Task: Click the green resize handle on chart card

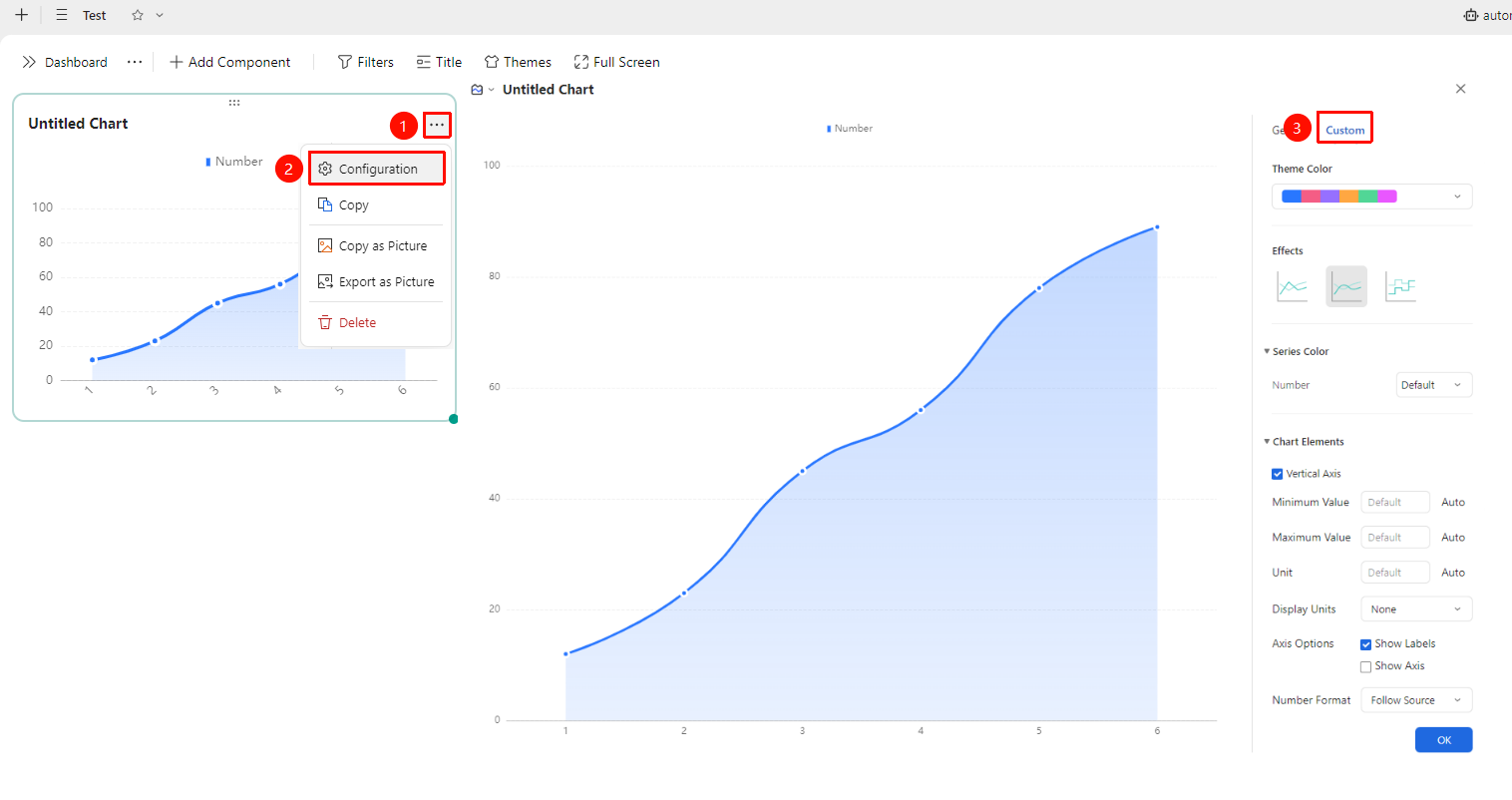Action: coord(454,419)
